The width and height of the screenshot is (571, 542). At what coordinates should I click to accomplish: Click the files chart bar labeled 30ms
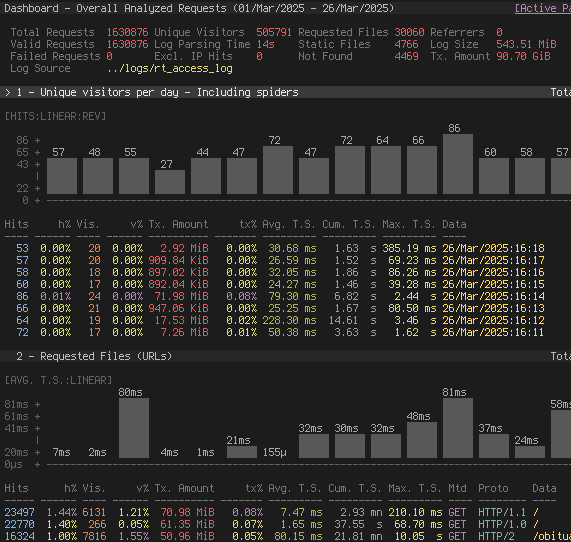tap(350, 446)
